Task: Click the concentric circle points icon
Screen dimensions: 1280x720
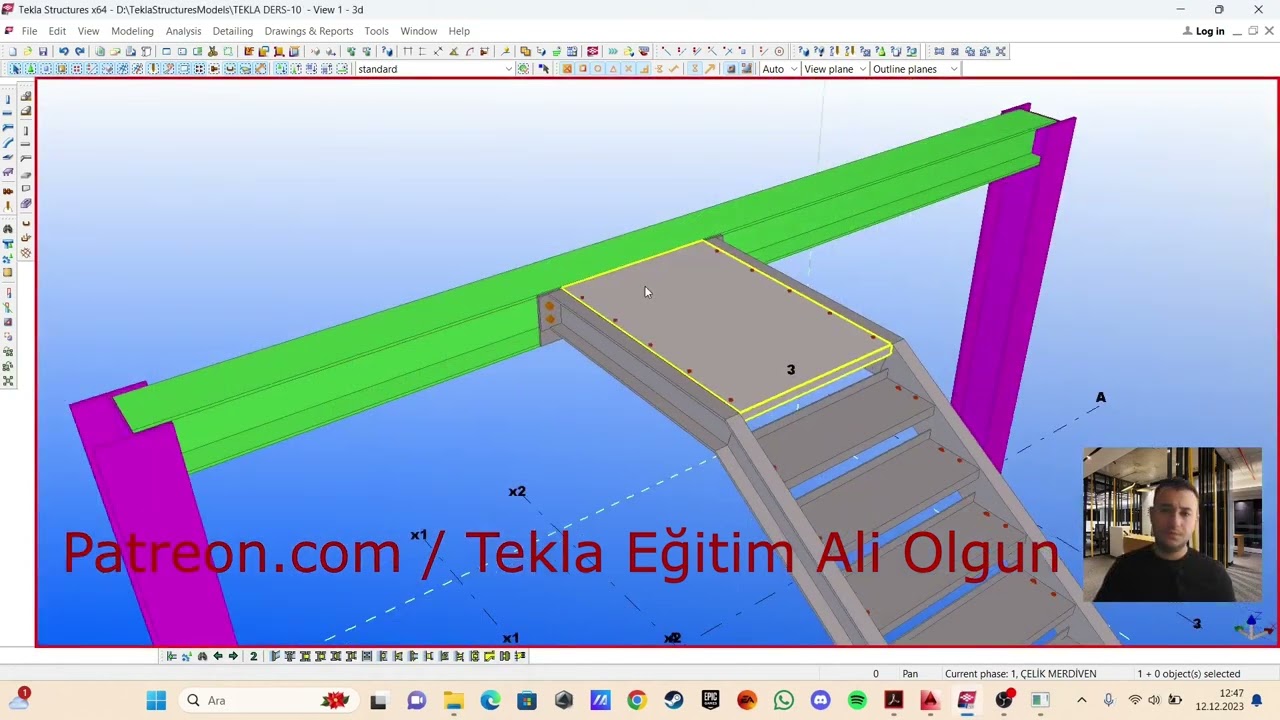Action: (778, 51)
